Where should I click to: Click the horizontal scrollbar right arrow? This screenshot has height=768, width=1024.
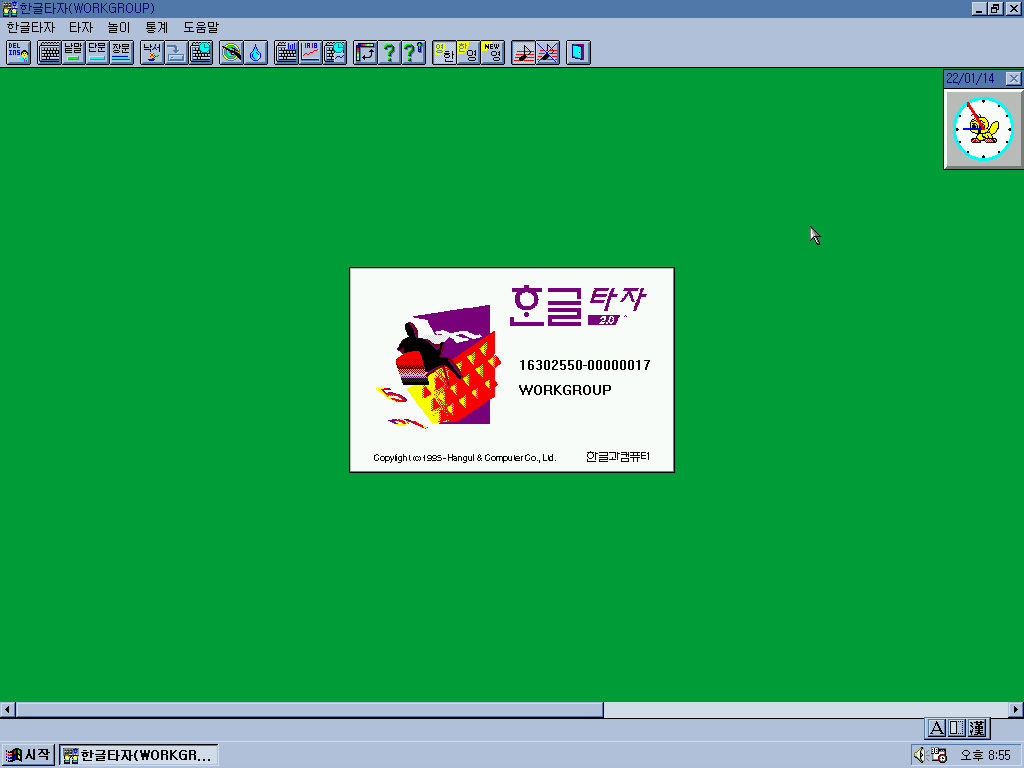[1016, 709]
